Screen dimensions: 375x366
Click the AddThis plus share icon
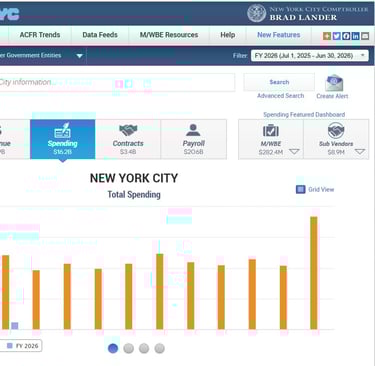click(x=327, y=36)
